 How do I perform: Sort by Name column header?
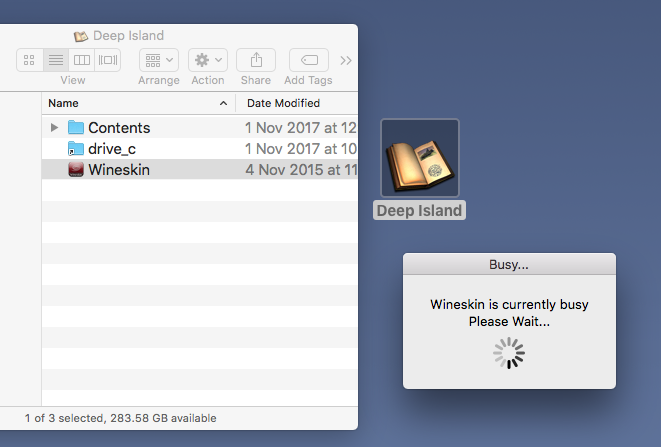pos(138,103)
